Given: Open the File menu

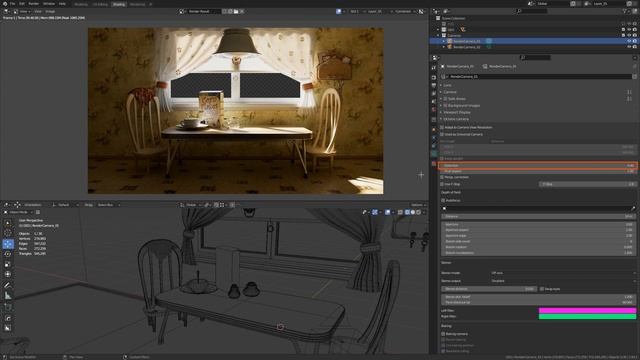Looking at the screenshot, I should (13, 4).
